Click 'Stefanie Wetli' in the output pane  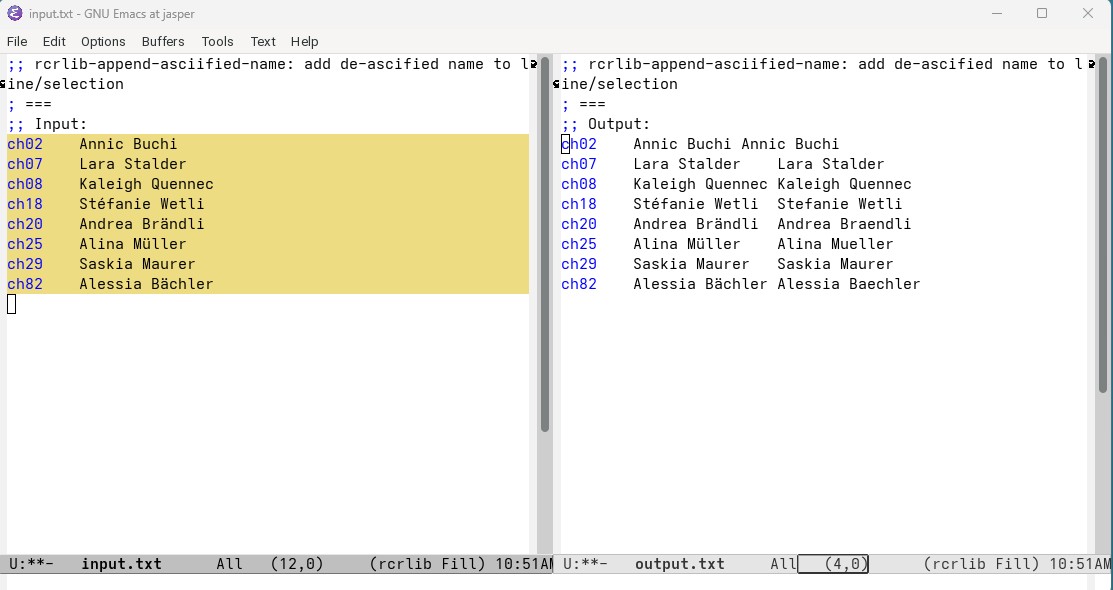click(x=840, y=204)
